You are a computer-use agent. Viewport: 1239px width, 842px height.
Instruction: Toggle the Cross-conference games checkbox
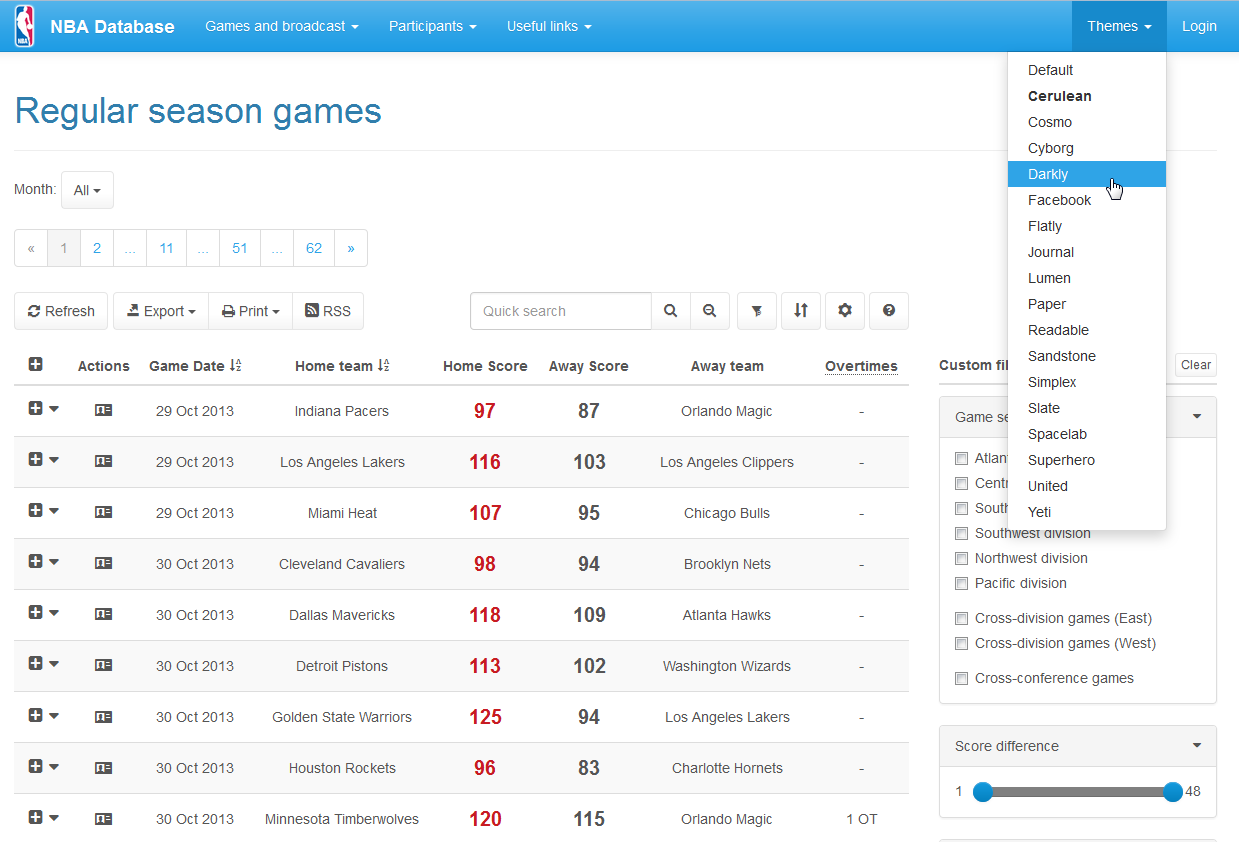point(961,678)
